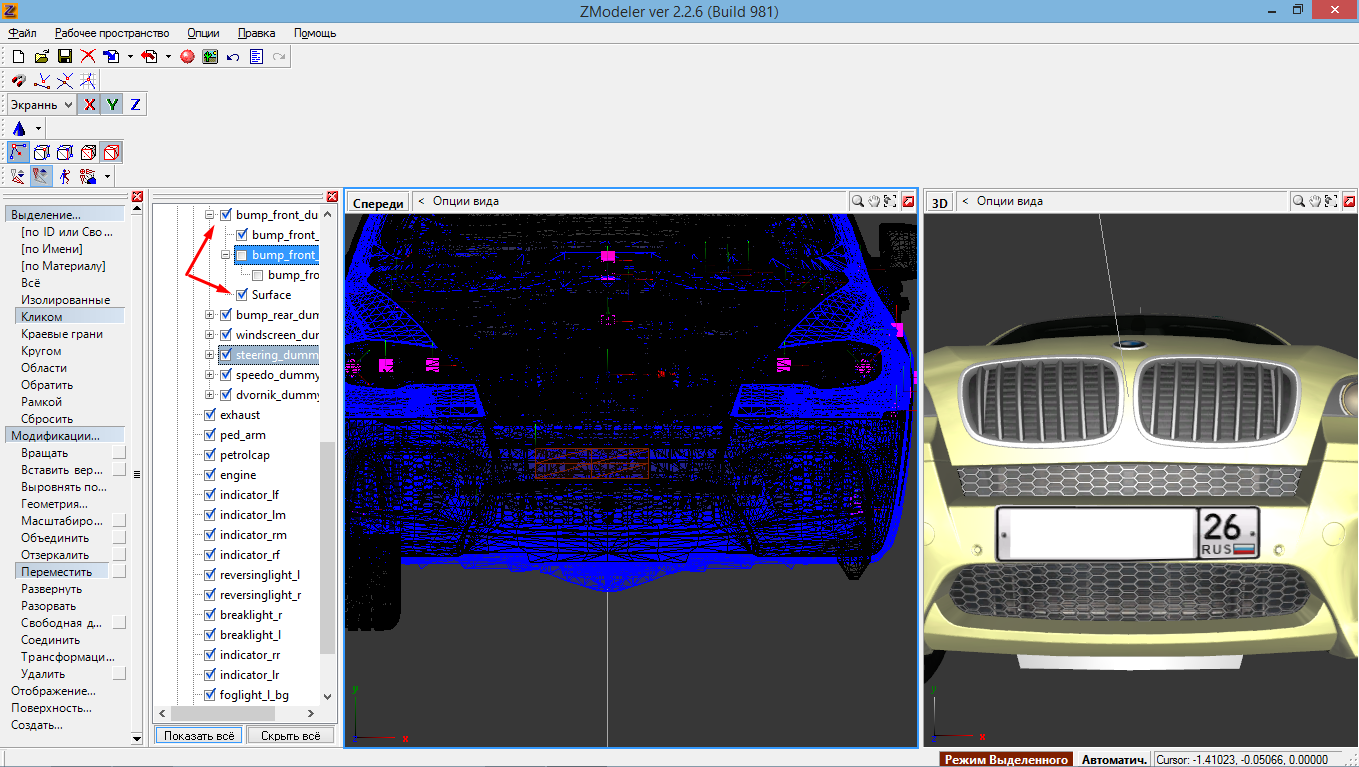The image size is (1359, 767).
Task: Collapse the bump_front_dummy tree node
Action: pos(210,215)
